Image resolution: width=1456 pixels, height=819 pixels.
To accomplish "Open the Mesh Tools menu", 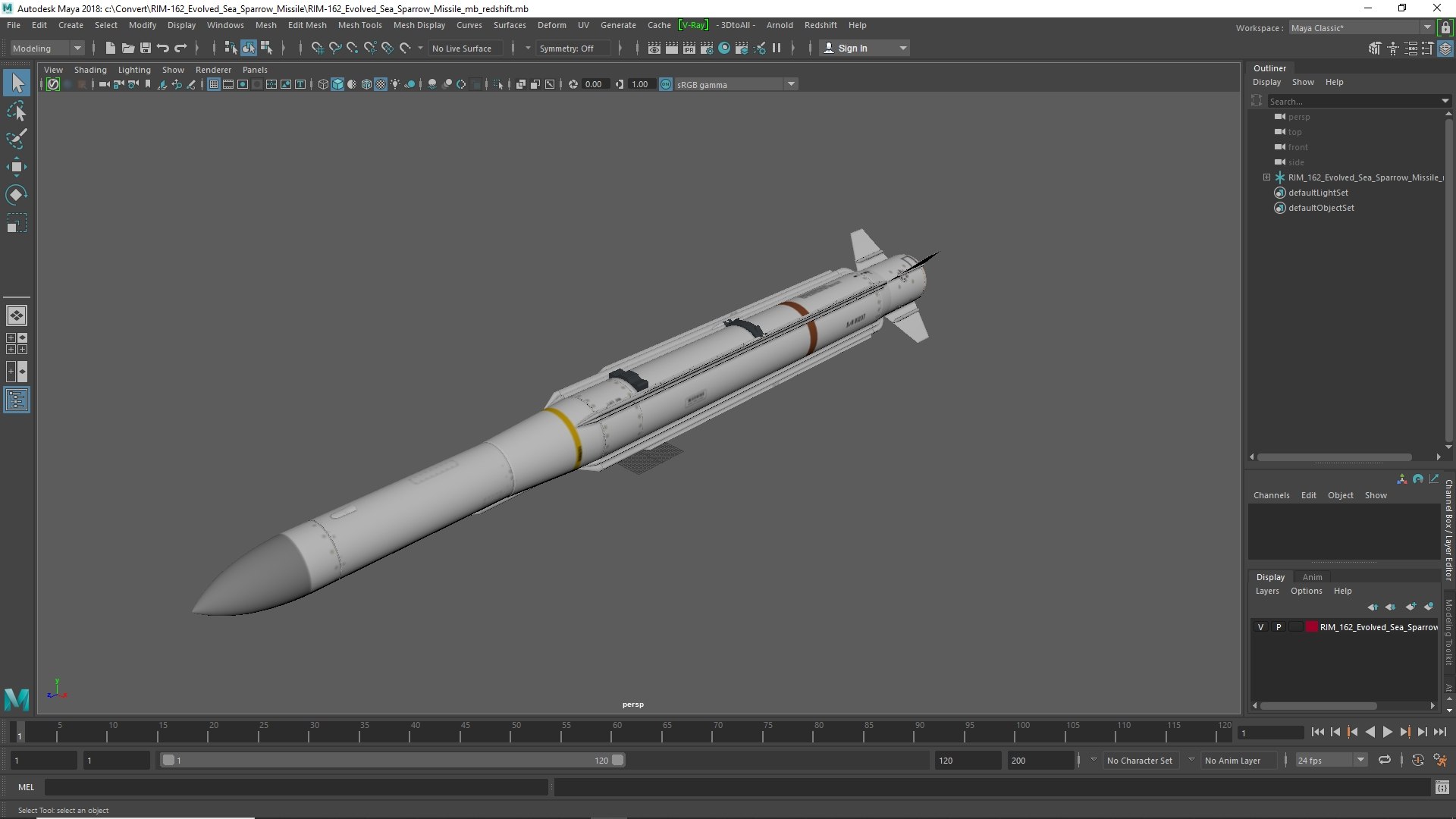I will 359,25.
